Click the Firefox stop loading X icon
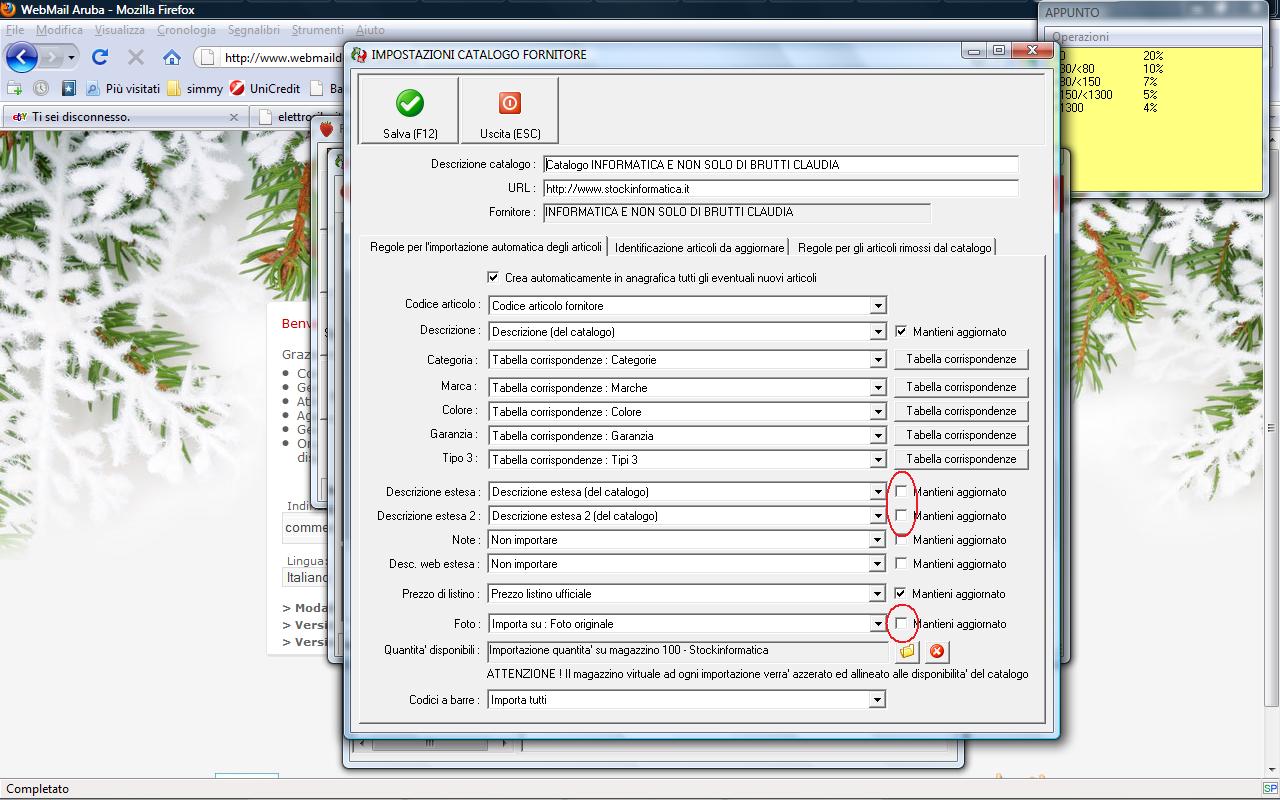1280x800 pixels. click(136, 57)
